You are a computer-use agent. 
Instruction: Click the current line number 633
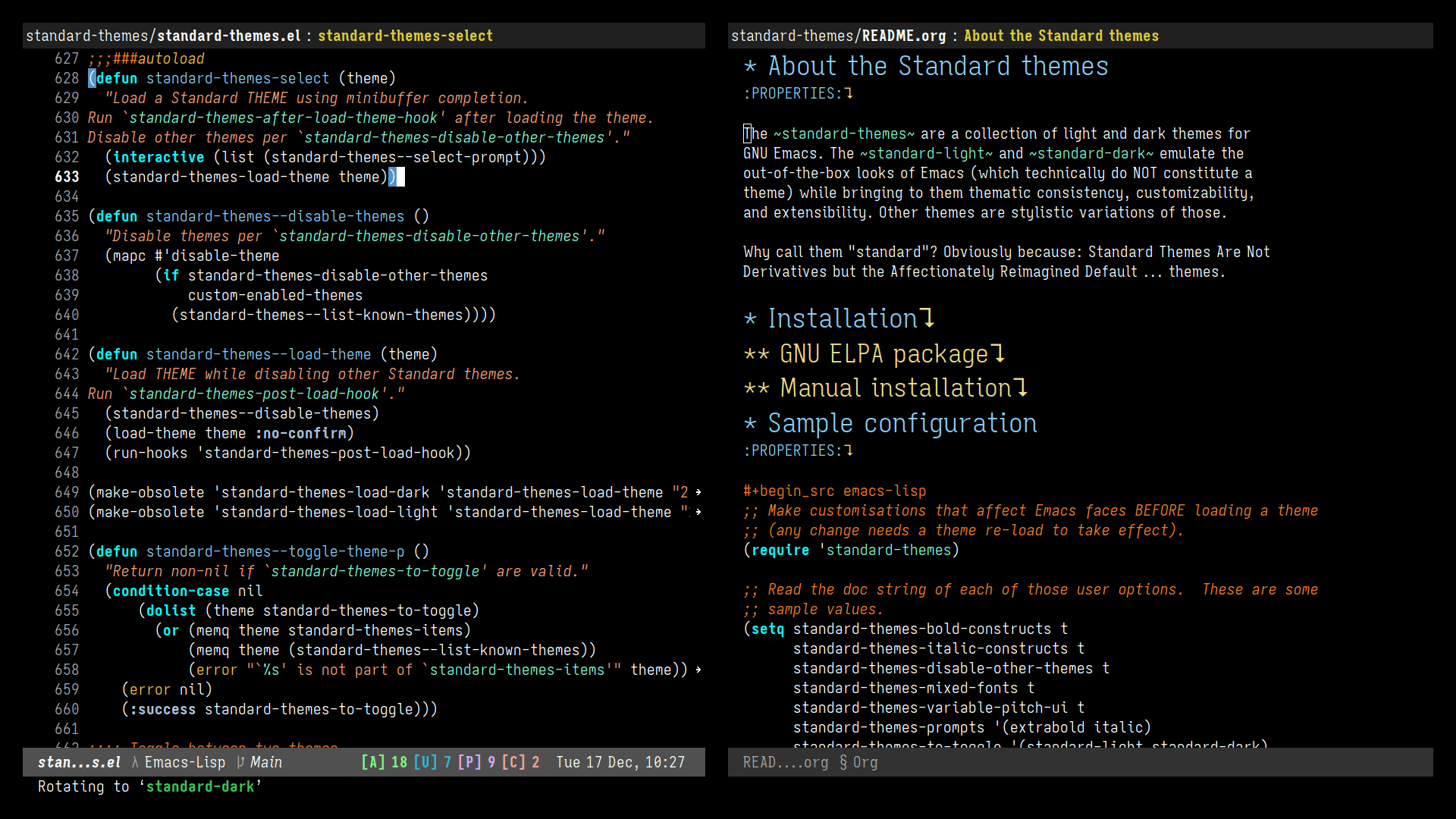pyautogui.click(x=67, y=177)
